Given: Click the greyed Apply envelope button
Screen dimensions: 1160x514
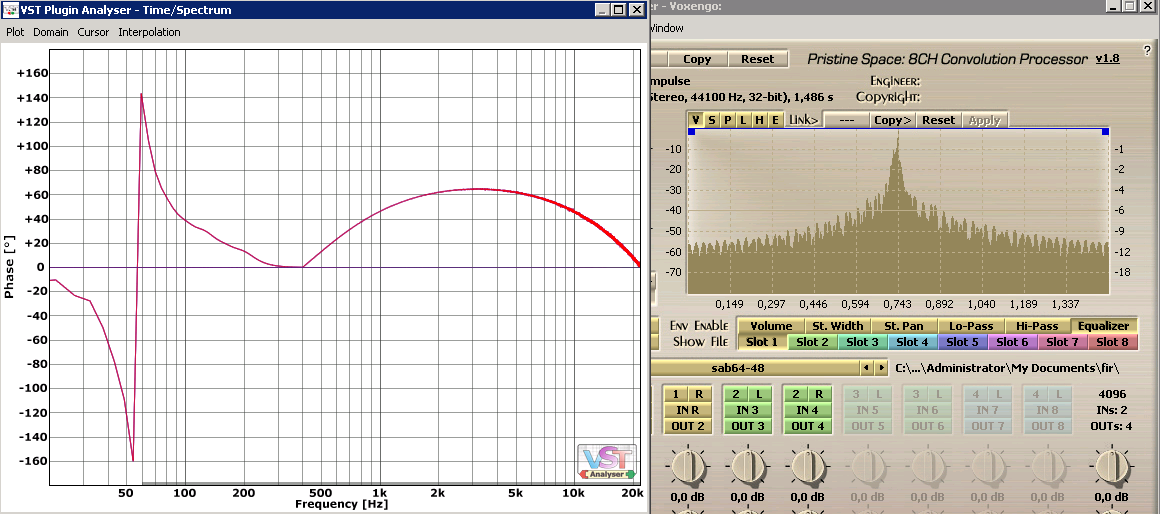Looking at the screenshot, I should (x=984, y=120).
